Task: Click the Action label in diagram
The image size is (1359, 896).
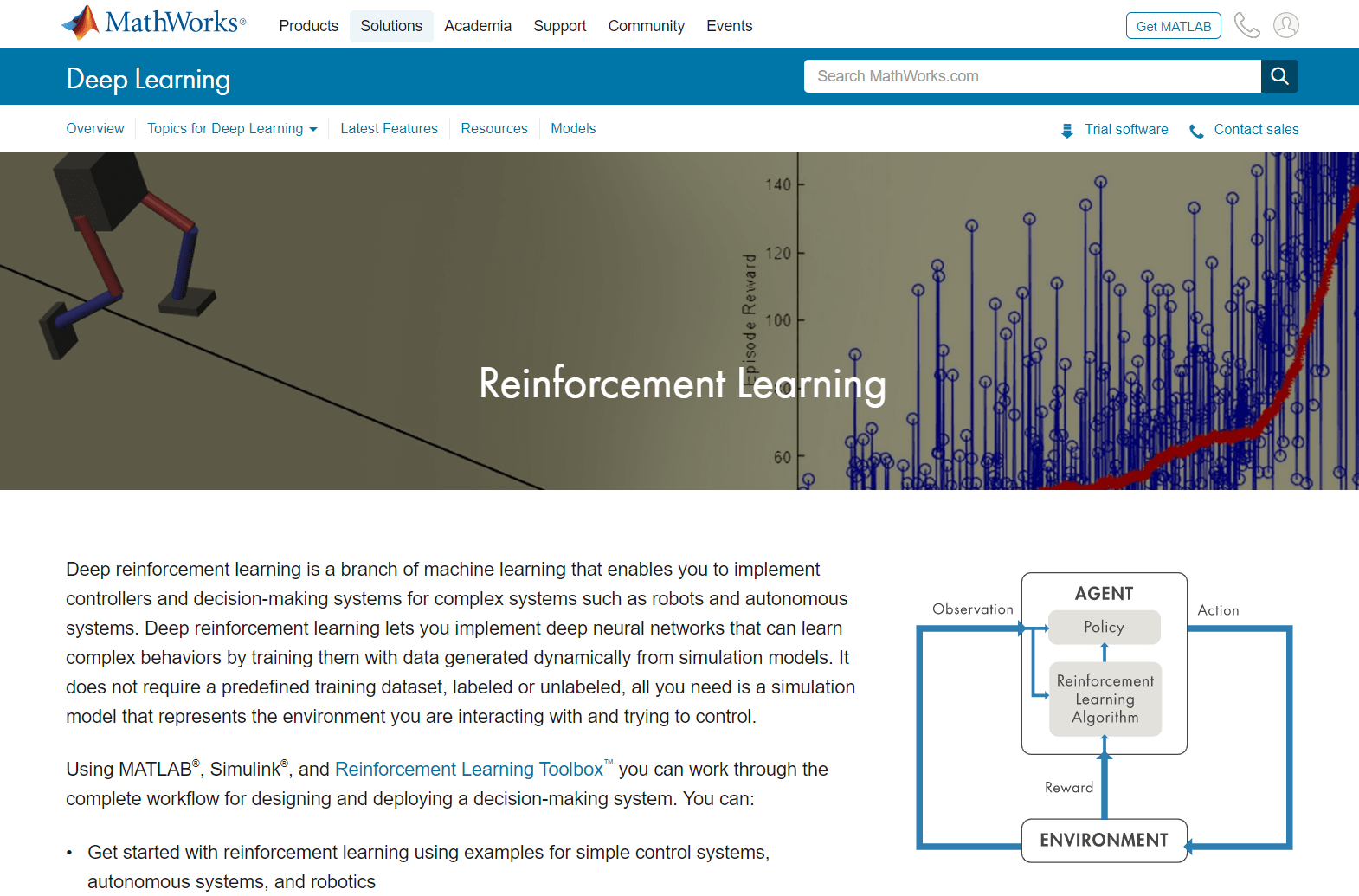Action: tap(1218, 609)
